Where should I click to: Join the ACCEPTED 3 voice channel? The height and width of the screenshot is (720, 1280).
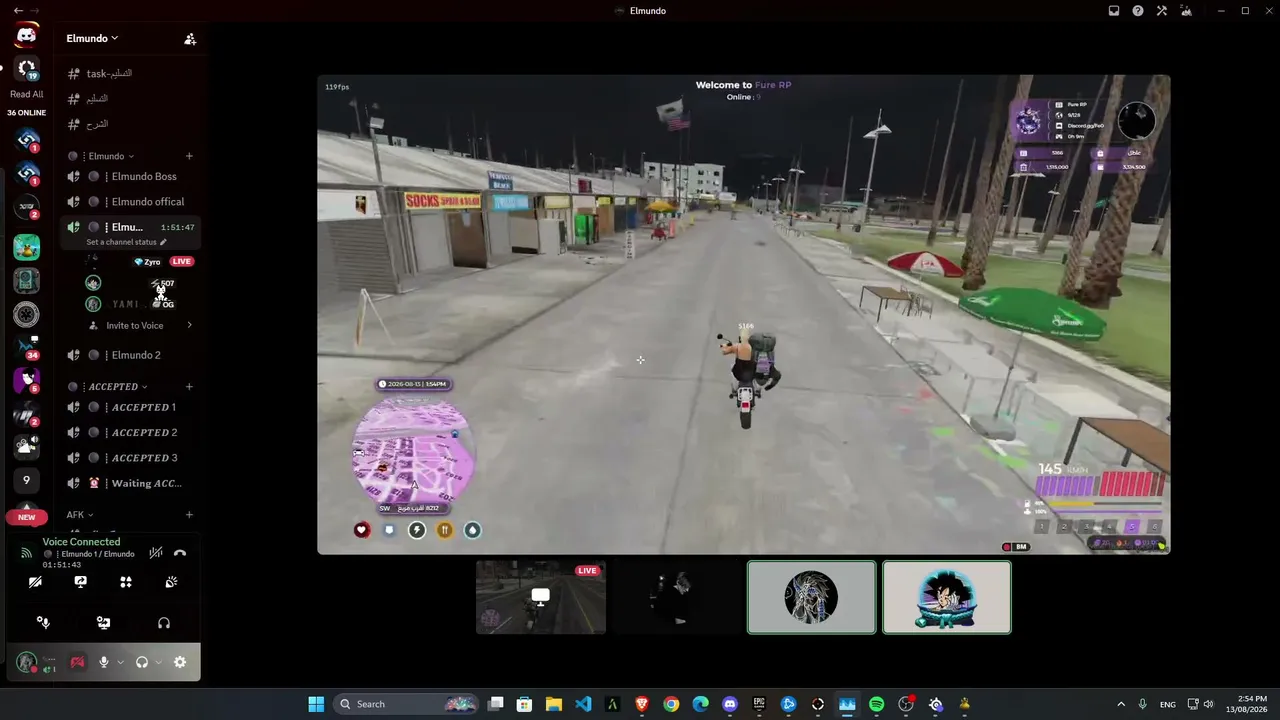[130, 458]
